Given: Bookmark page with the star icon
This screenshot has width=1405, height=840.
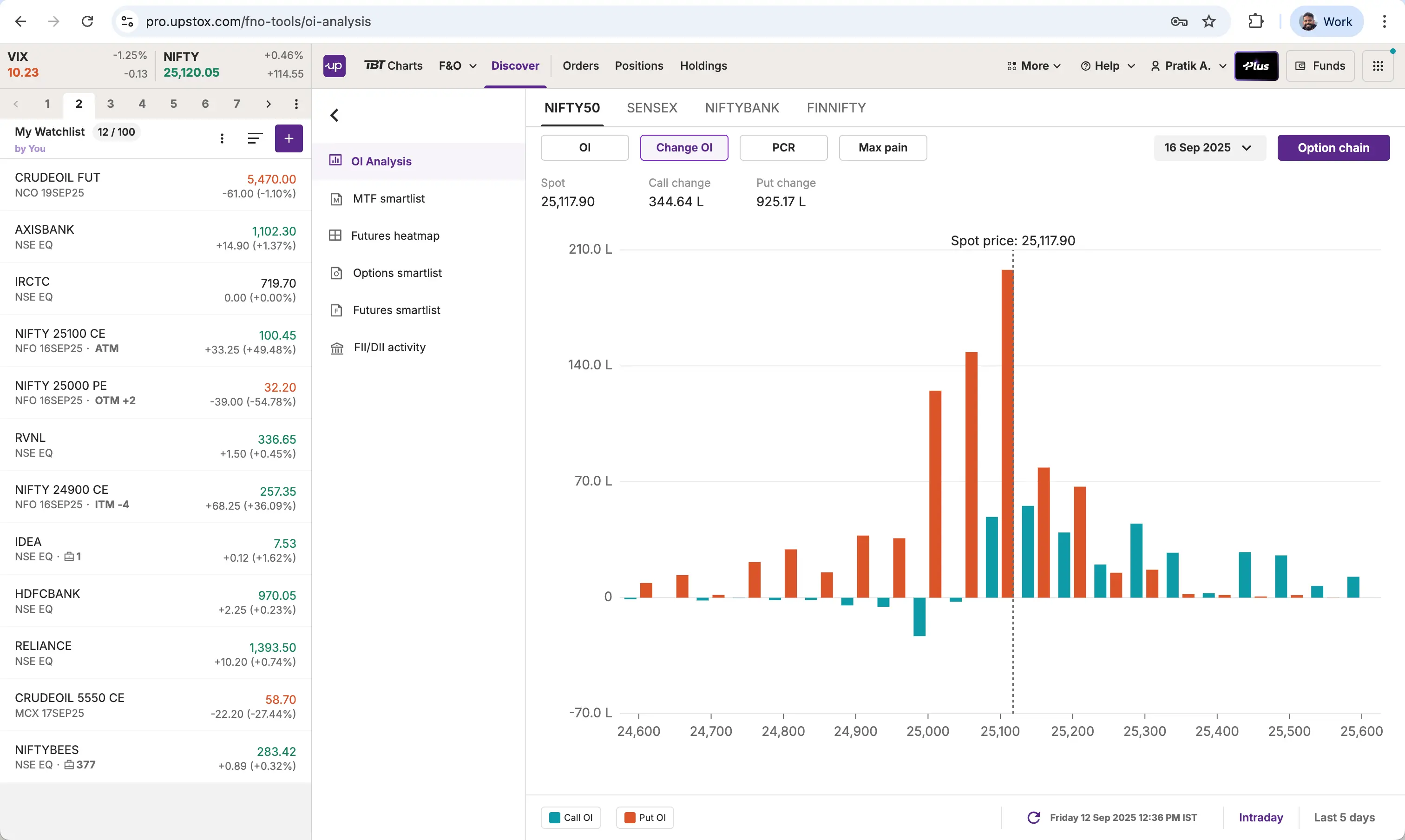Looking at the screenshot, I should click(x=1209, y=21).
